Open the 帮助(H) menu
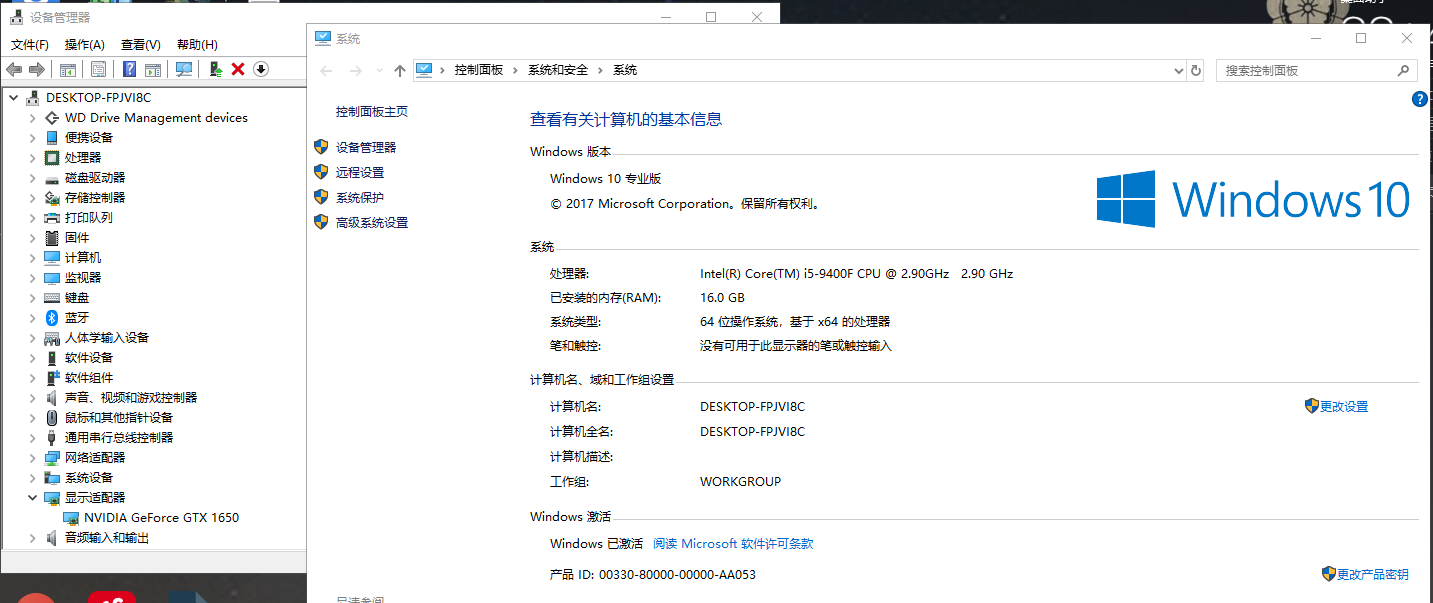Screen dimensions: 1433x603 (x=197, y=45)
